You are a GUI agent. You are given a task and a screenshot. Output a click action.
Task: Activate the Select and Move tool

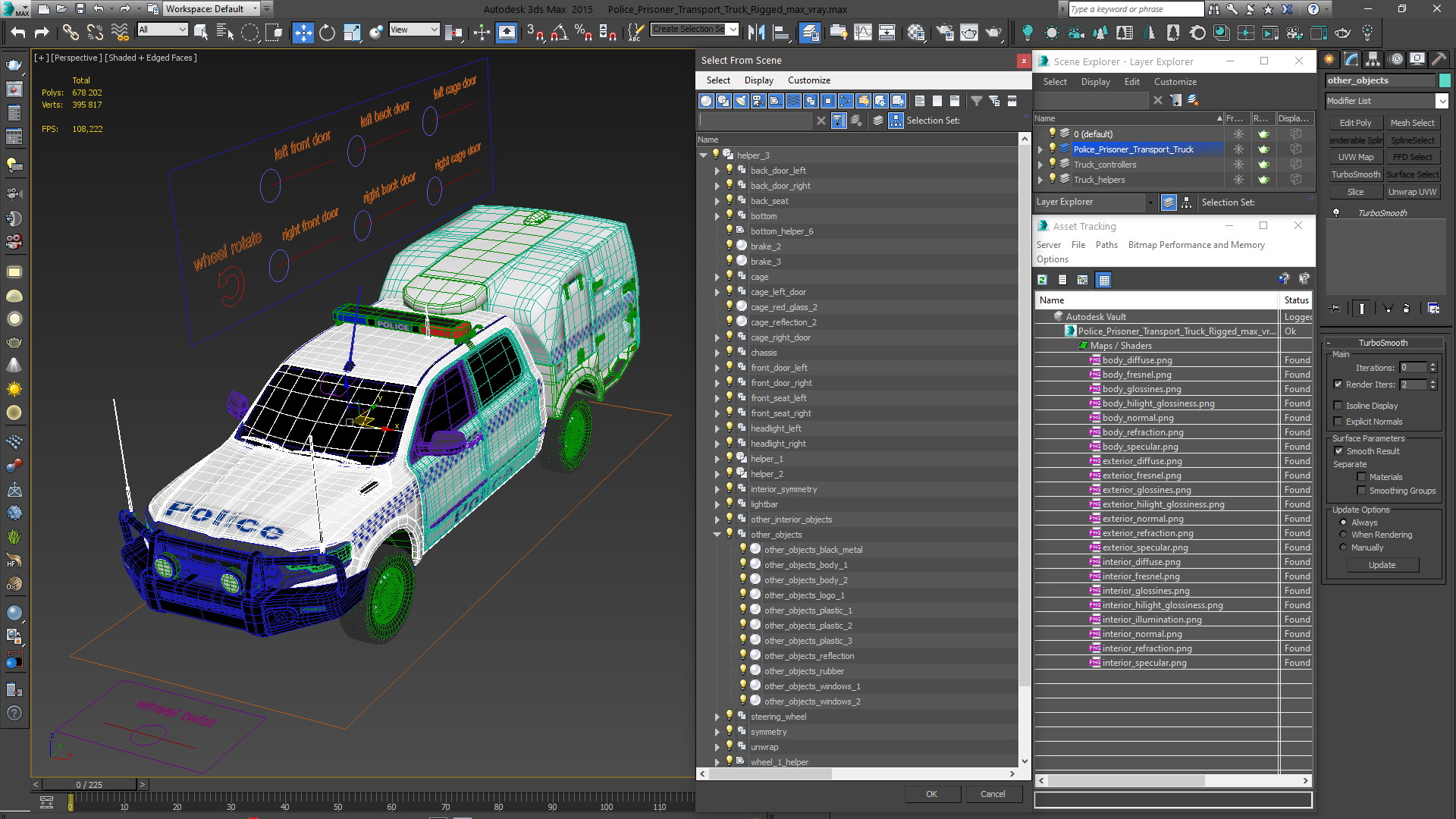303,32
